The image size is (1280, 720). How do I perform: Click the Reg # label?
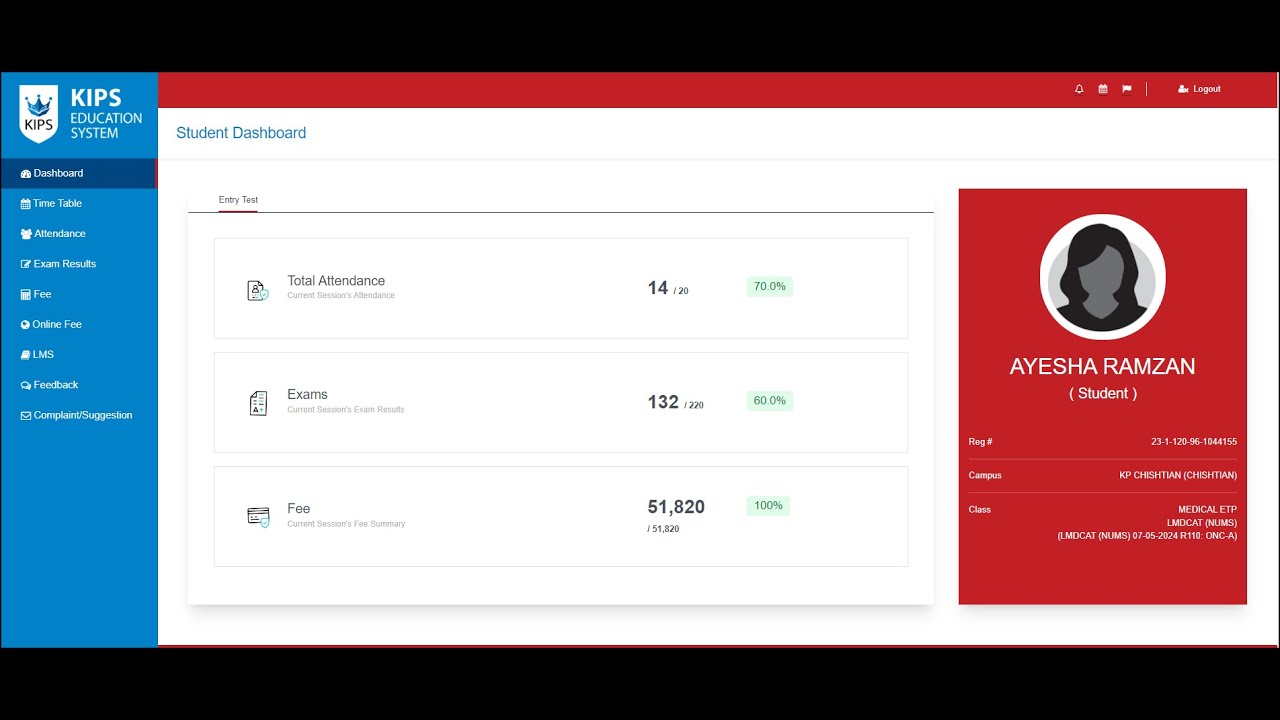[980, 442]
